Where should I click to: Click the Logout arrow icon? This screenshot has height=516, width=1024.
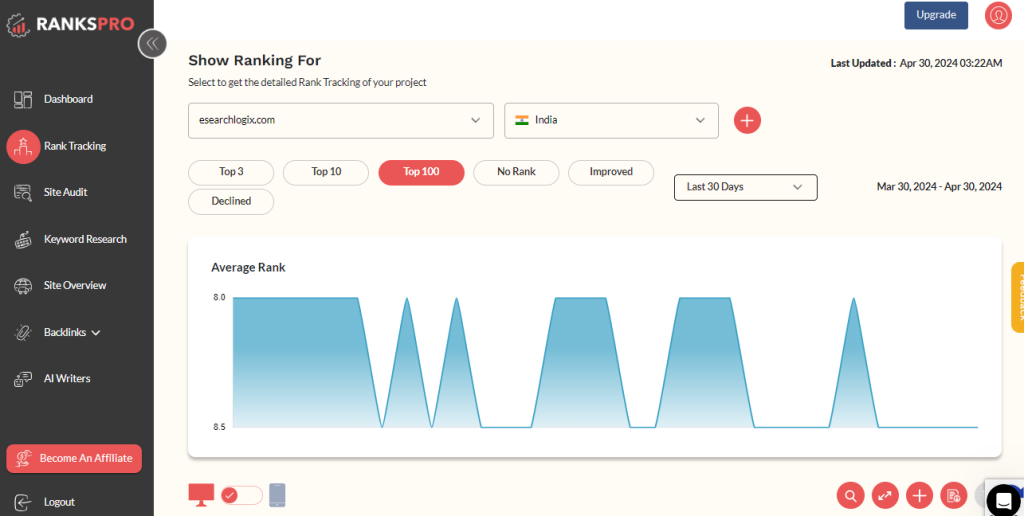[23, 502]
